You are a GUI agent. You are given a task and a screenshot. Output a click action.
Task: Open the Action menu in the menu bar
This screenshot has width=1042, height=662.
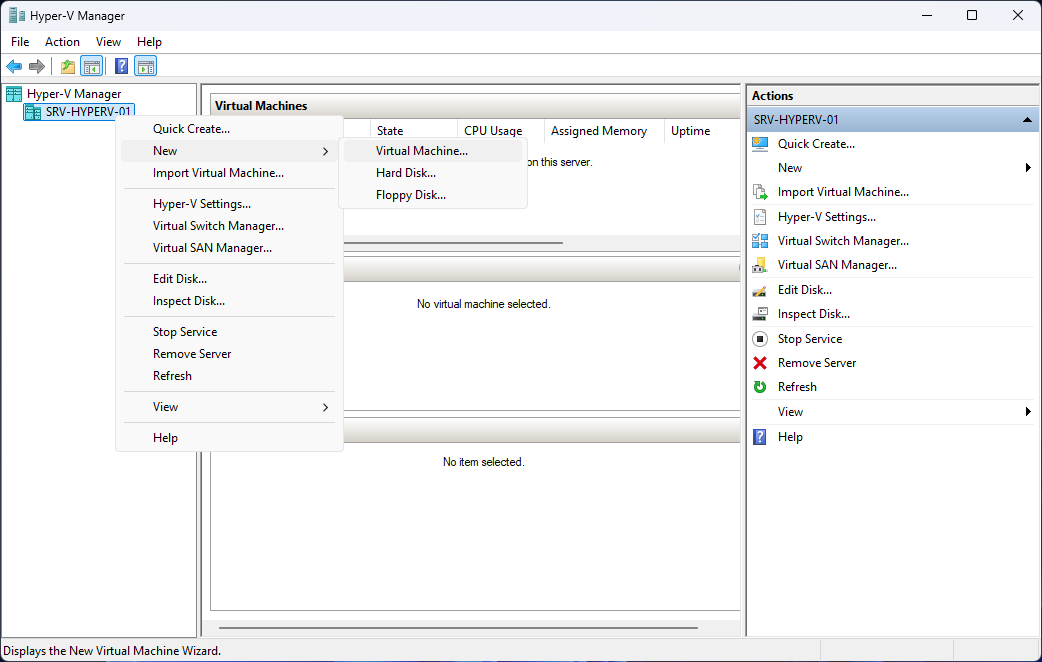pyautogui.click(x=62, y=42)
